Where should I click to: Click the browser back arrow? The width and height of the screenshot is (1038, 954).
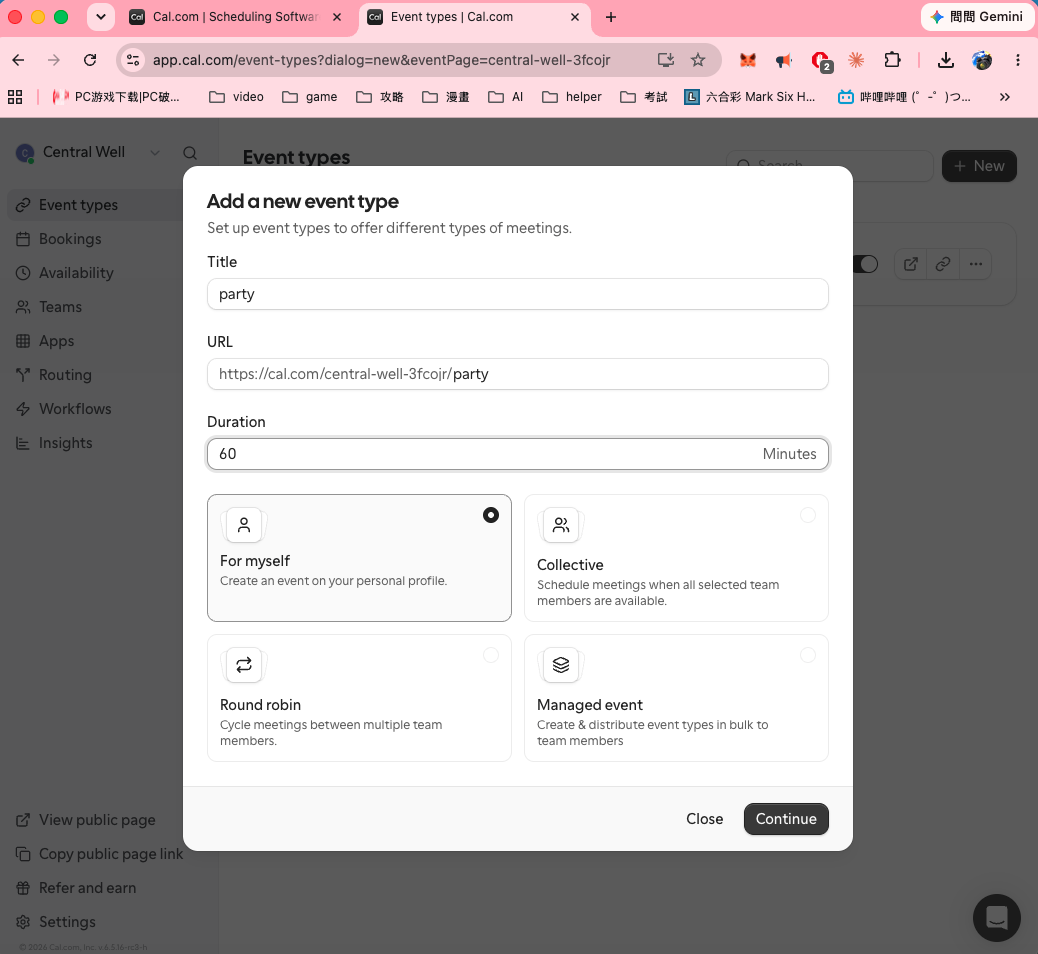[x=19, y=60]
